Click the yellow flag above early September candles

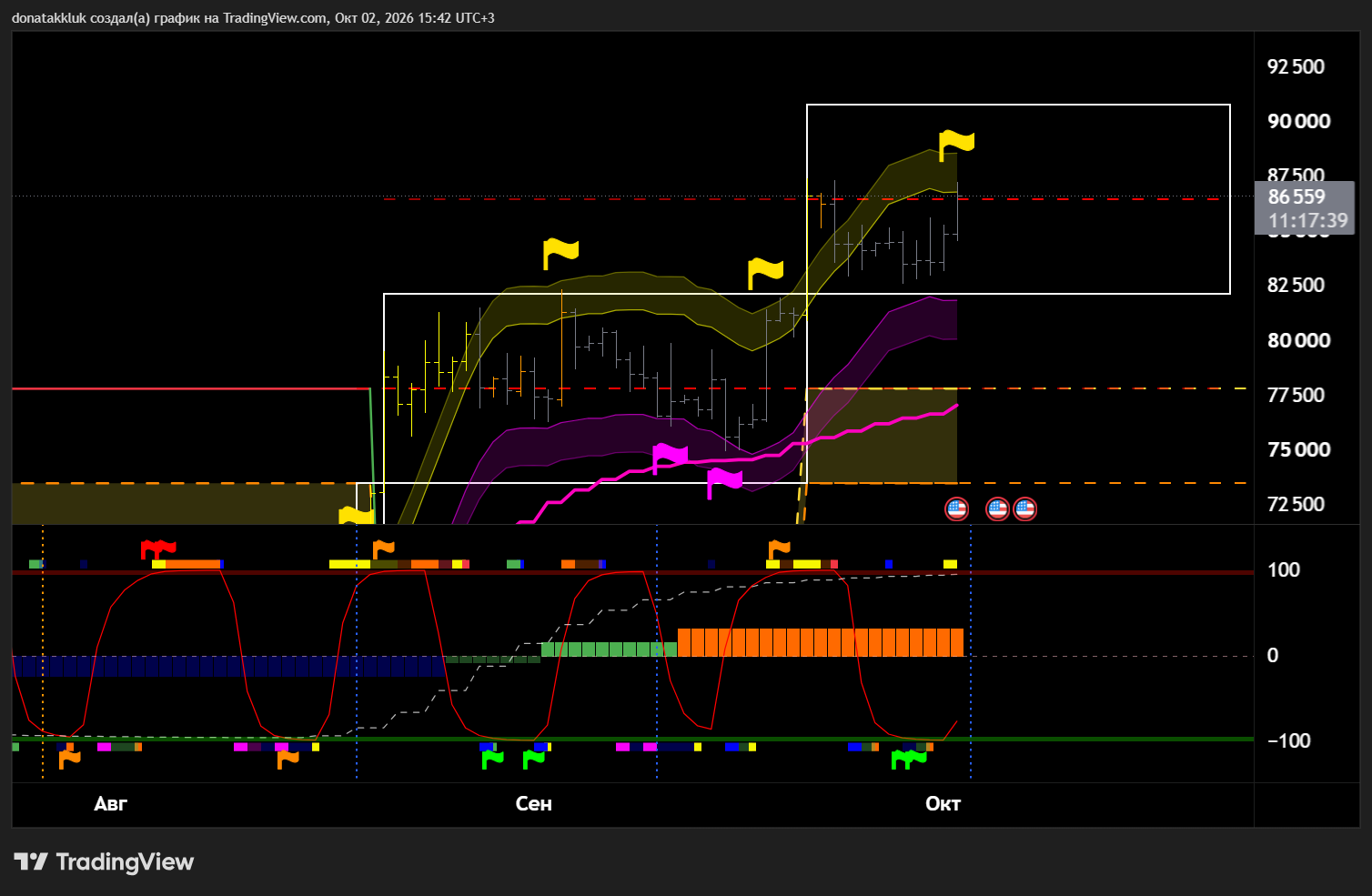[560, 253]
